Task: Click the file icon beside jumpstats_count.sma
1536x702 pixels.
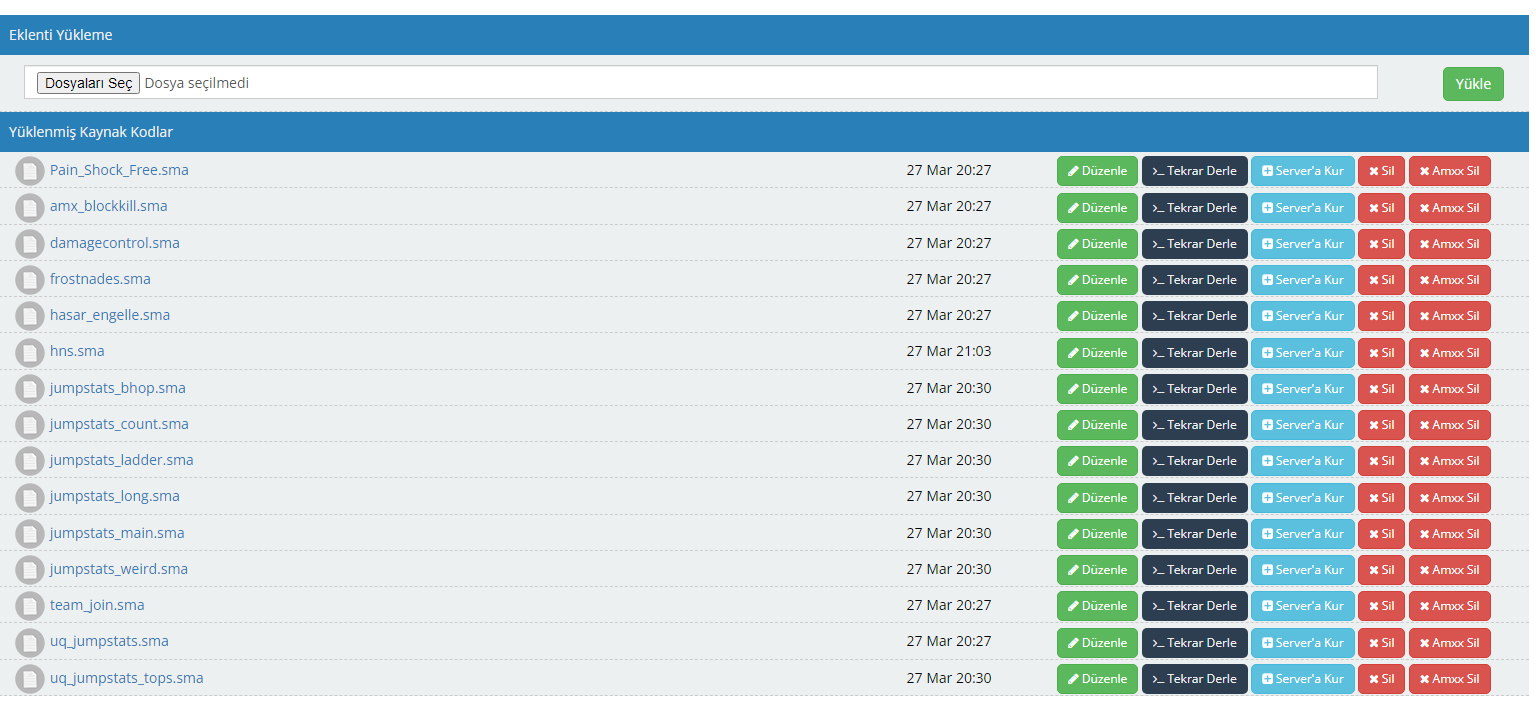Action: coord(30,424)
